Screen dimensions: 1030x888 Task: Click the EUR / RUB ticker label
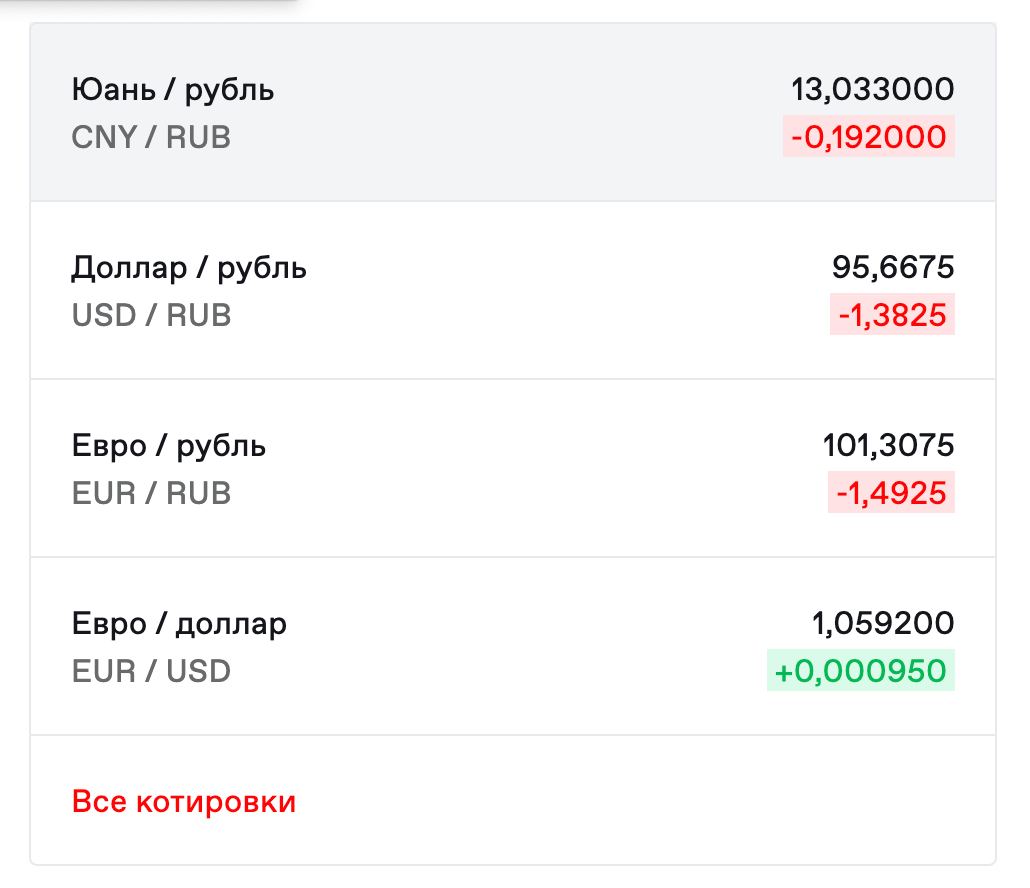tap(151, 493)
